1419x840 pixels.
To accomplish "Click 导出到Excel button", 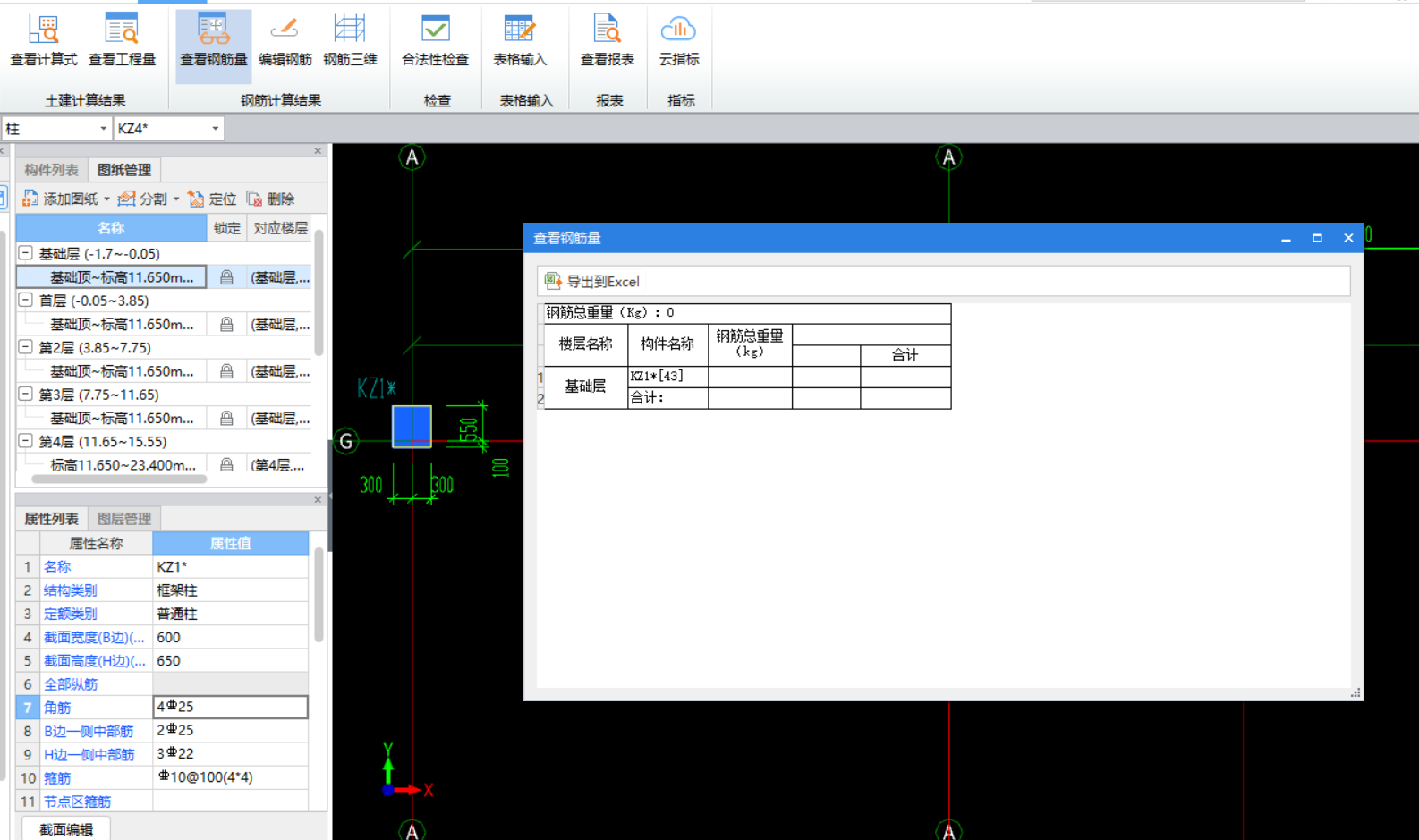I will (592, 281).
